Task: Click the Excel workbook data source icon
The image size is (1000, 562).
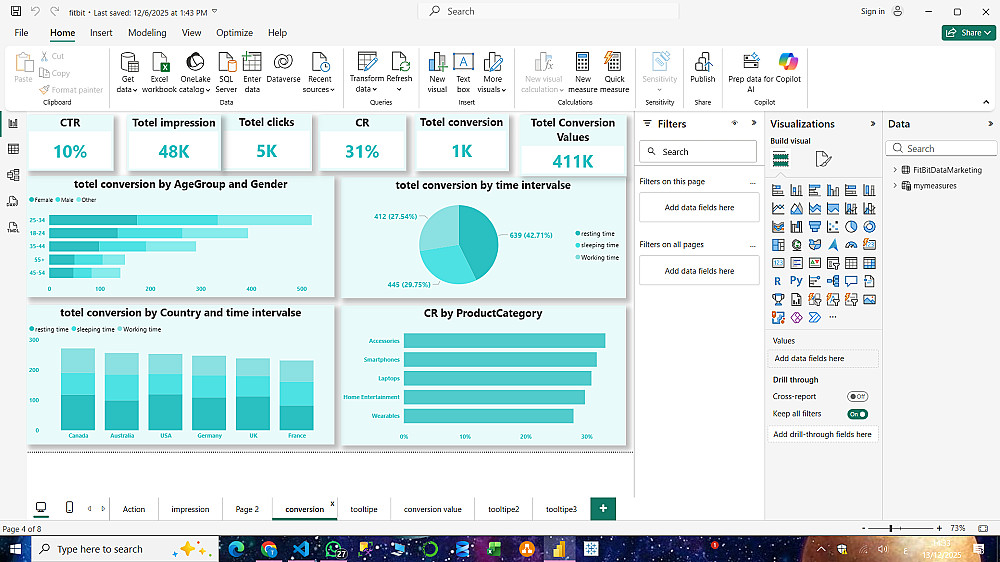Action: 159,62
